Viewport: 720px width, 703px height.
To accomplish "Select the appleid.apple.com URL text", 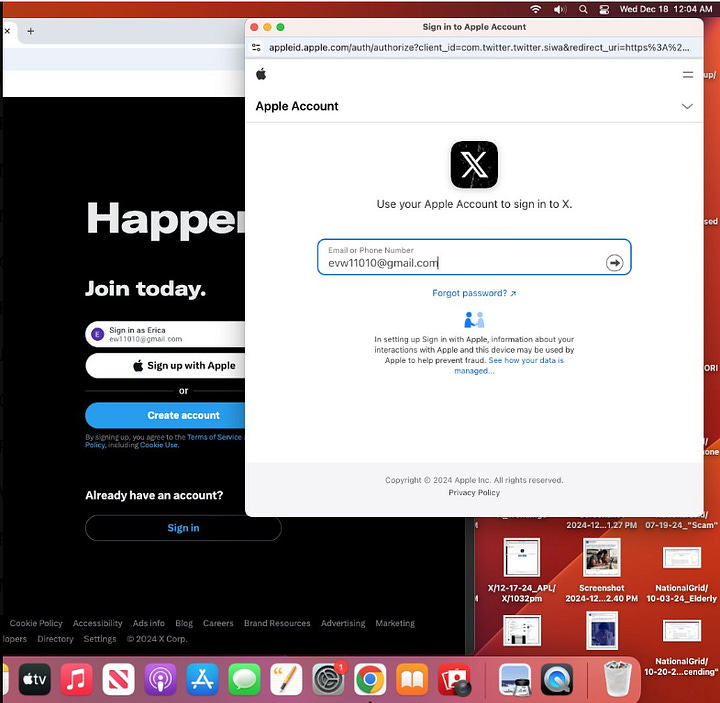I will coord(478,47).
